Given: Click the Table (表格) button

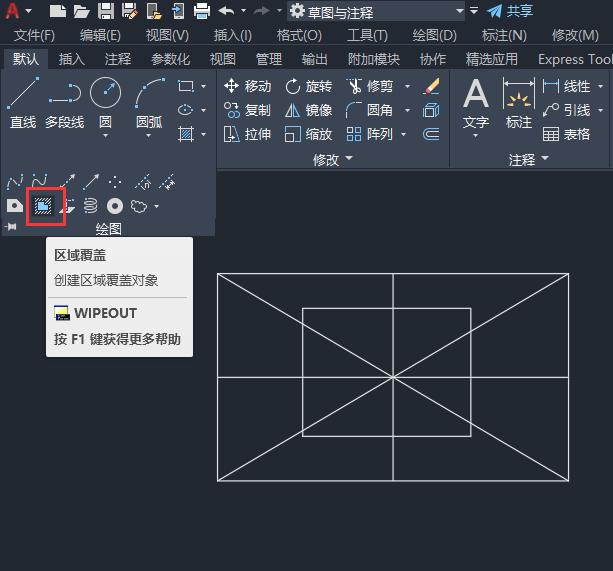Looking at the screenshot, I should tap(566, 134).
